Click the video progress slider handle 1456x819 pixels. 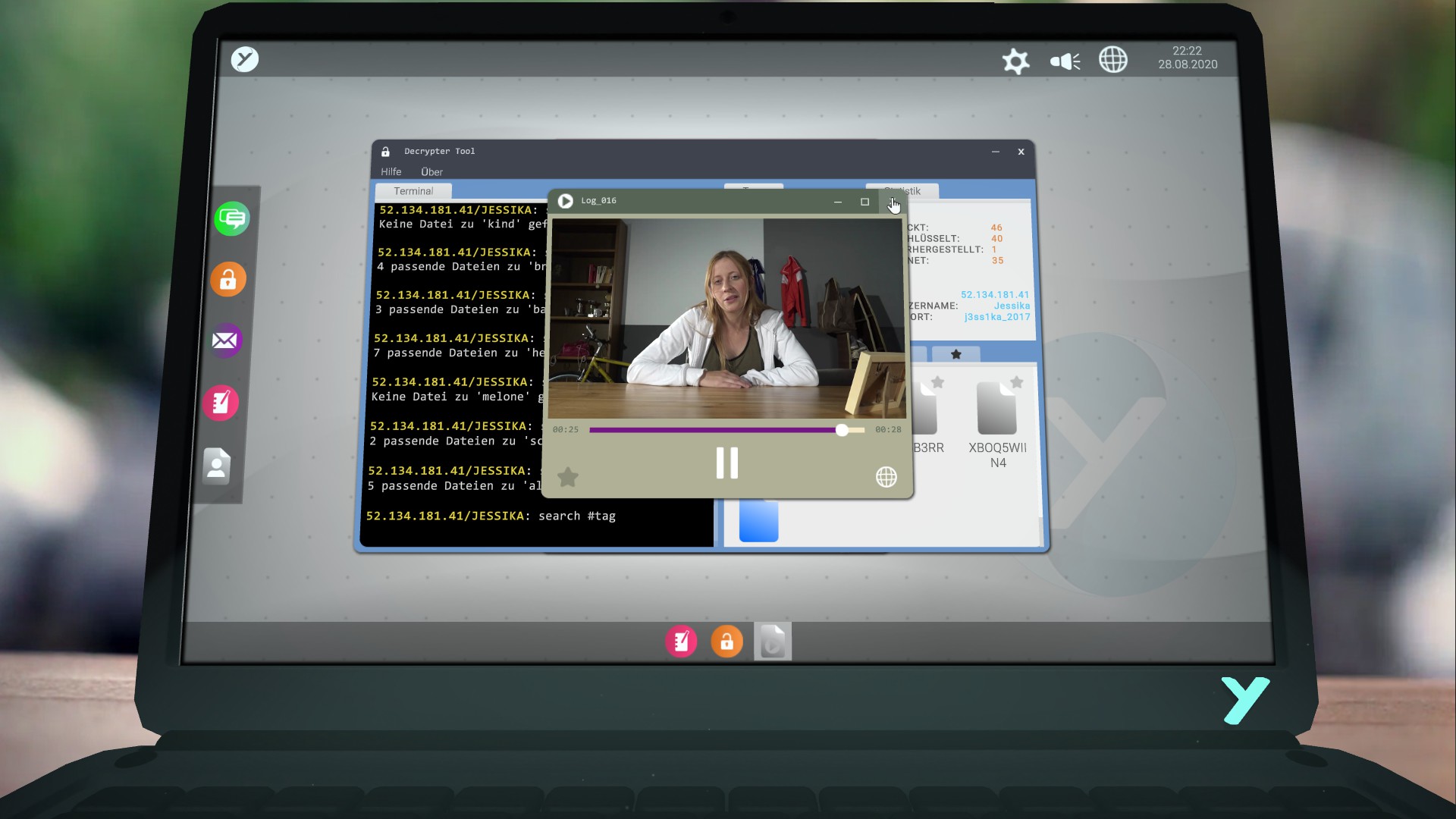point(842,430)
